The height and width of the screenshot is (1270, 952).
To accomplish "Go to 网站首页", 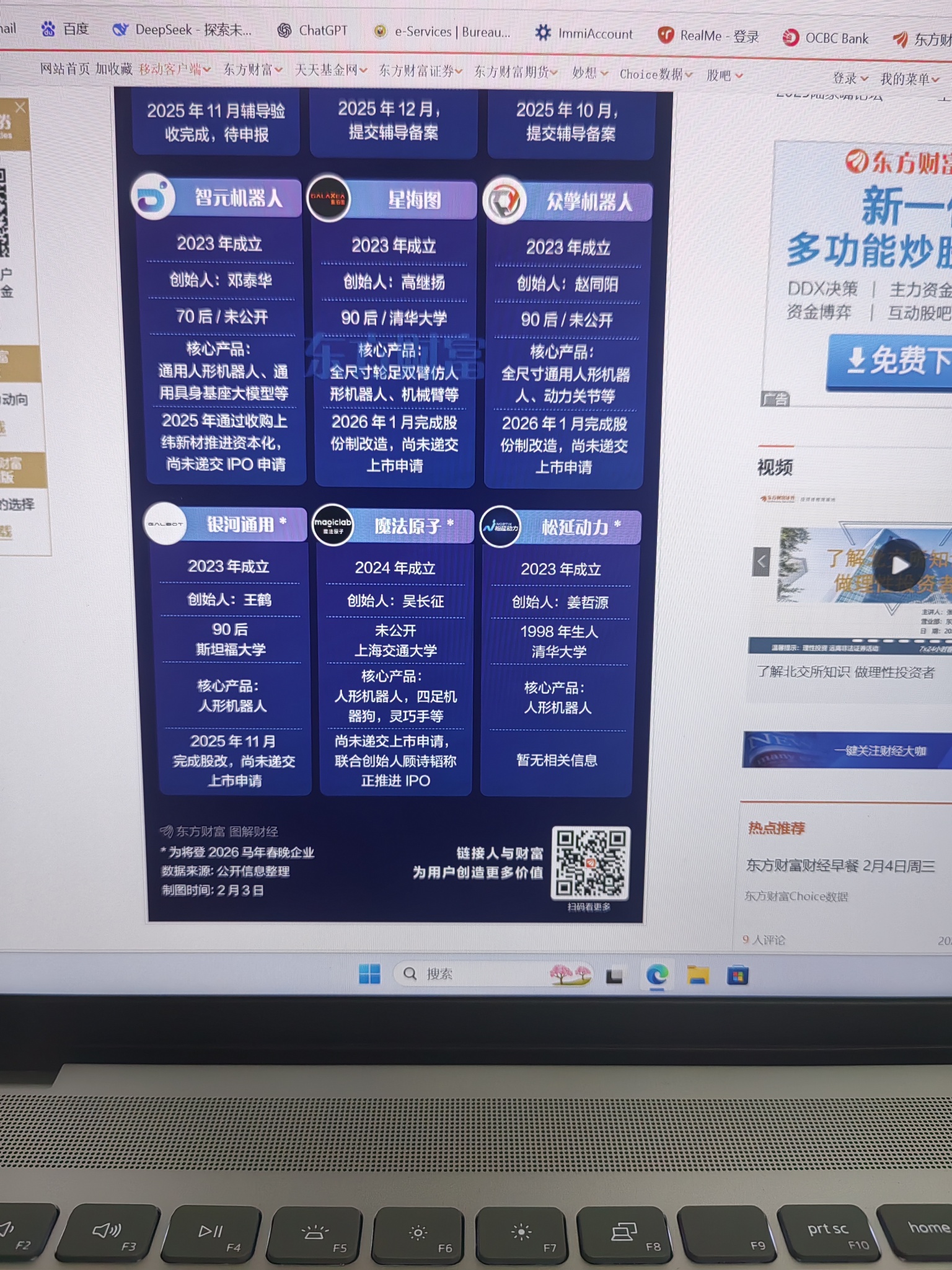I will (64, 68).
